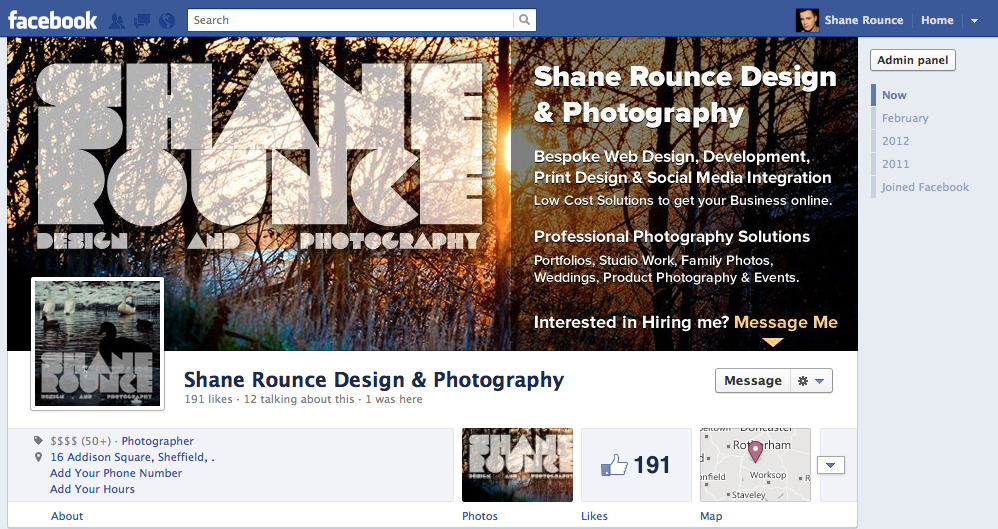Expand more page apps with the down-arrow

tap(830, 465)
